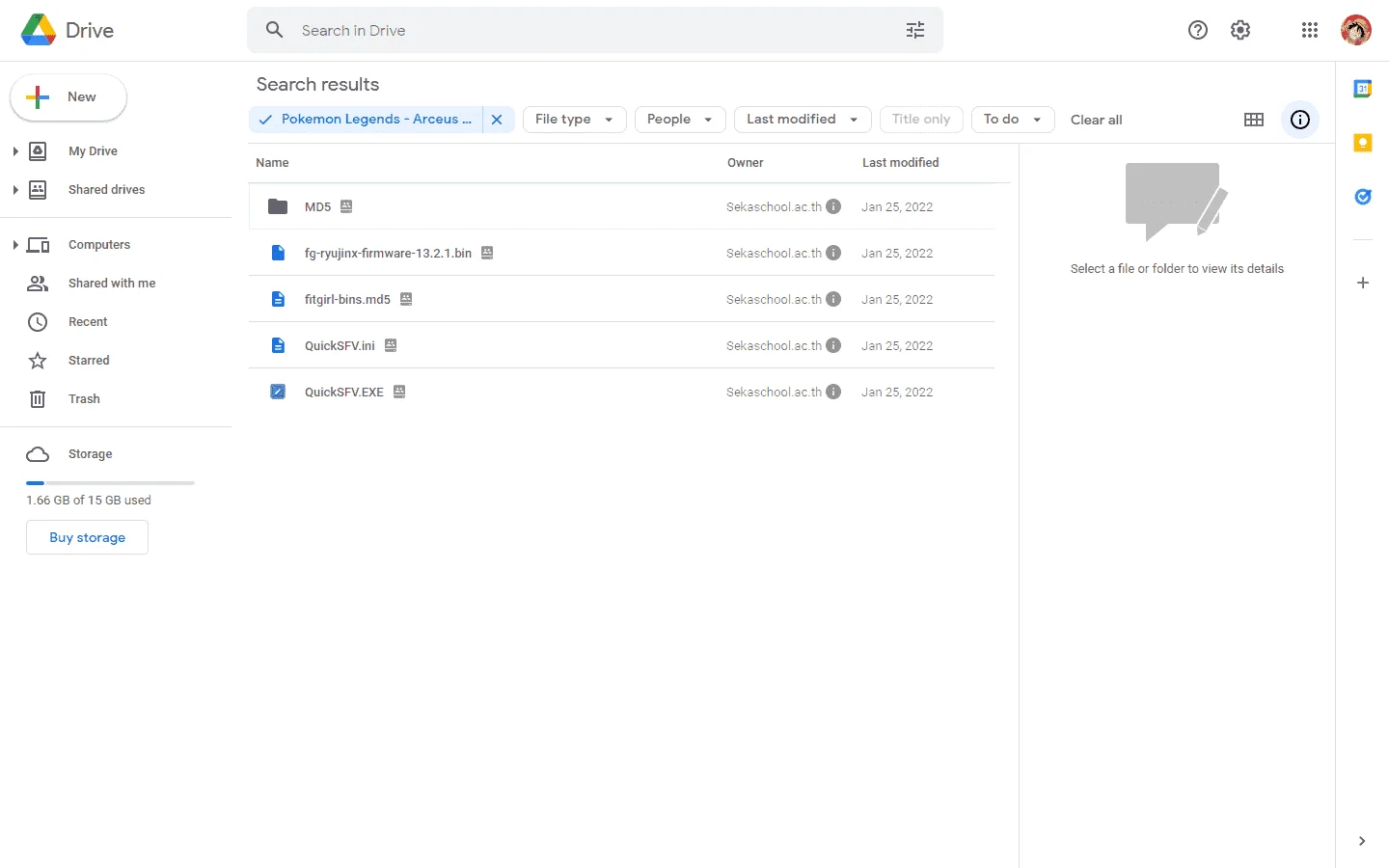
Task: Open the Help icon
Action: point(1198,30)
